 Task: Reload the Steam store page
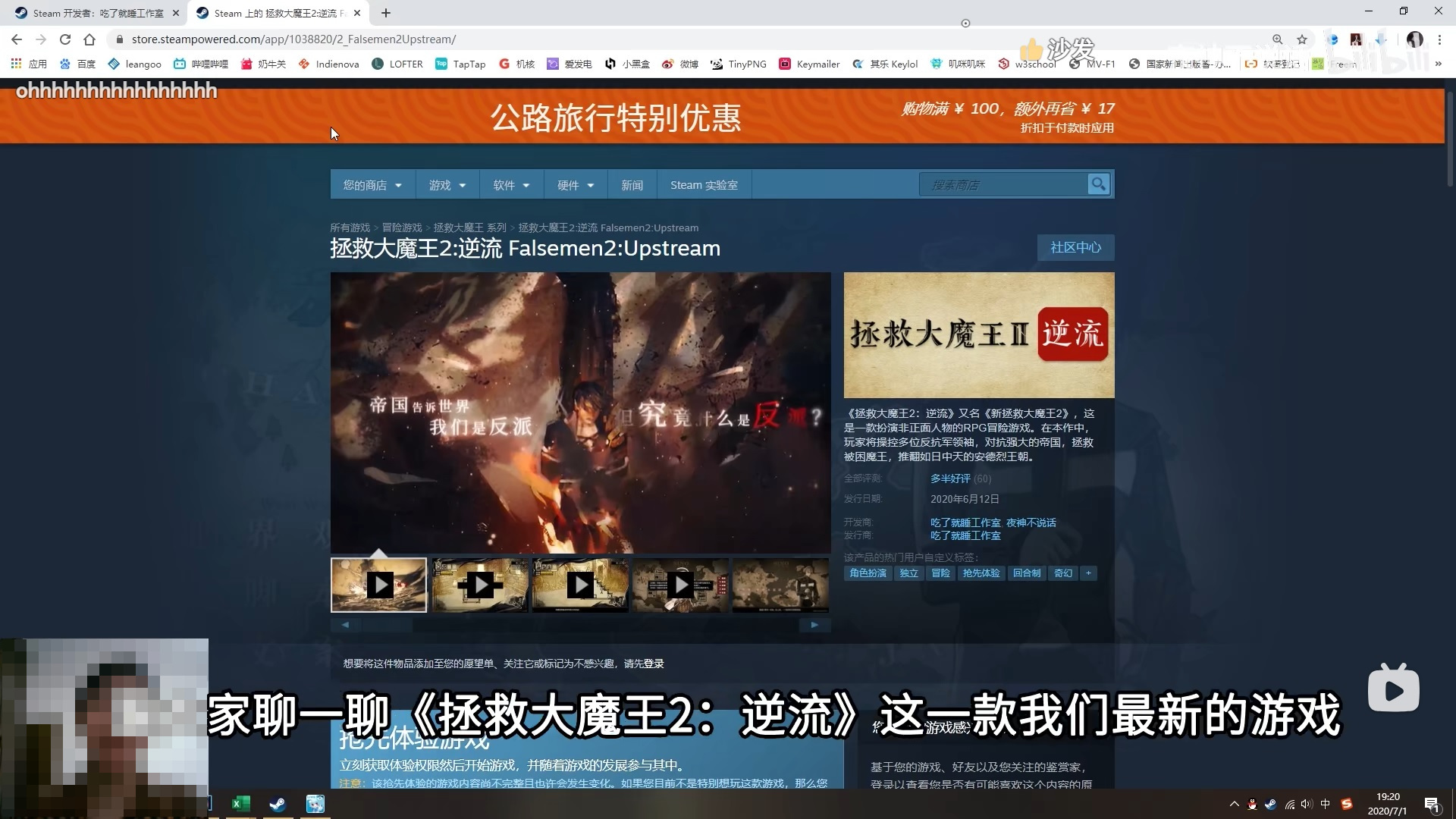(x=65, y=39)
